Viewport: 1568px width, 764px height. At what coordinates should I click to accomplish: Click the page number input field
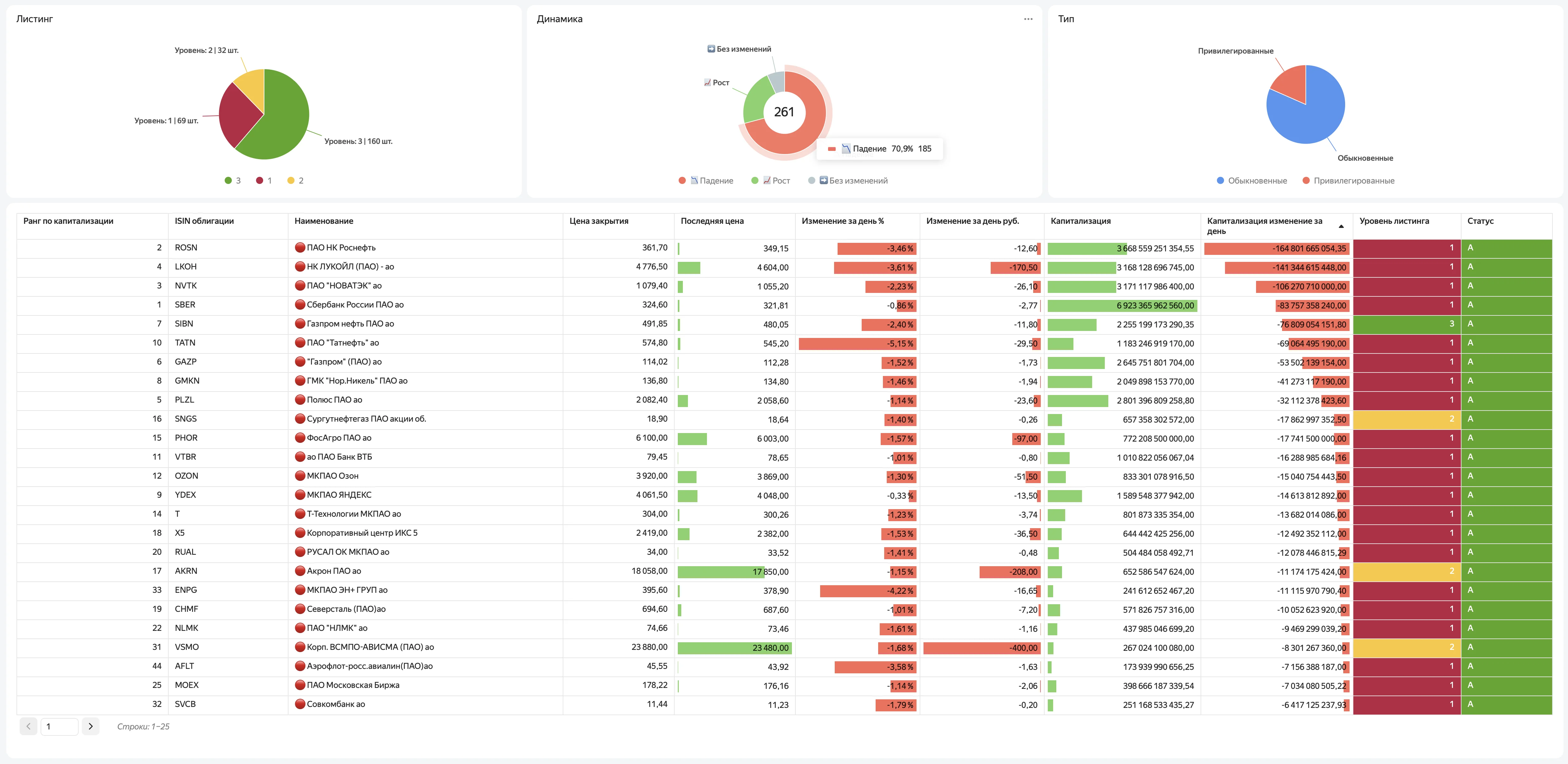click(59, 726)
